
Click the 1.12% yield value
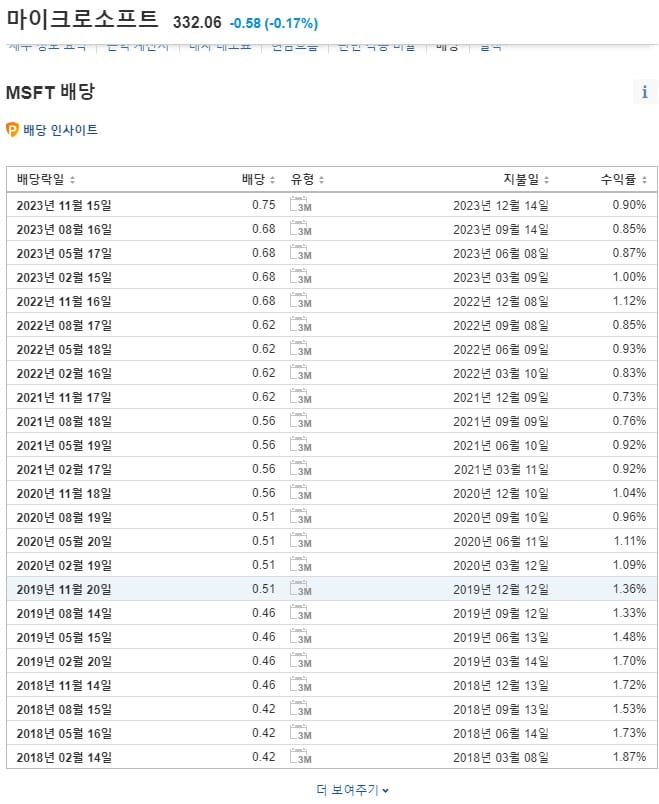629,301
